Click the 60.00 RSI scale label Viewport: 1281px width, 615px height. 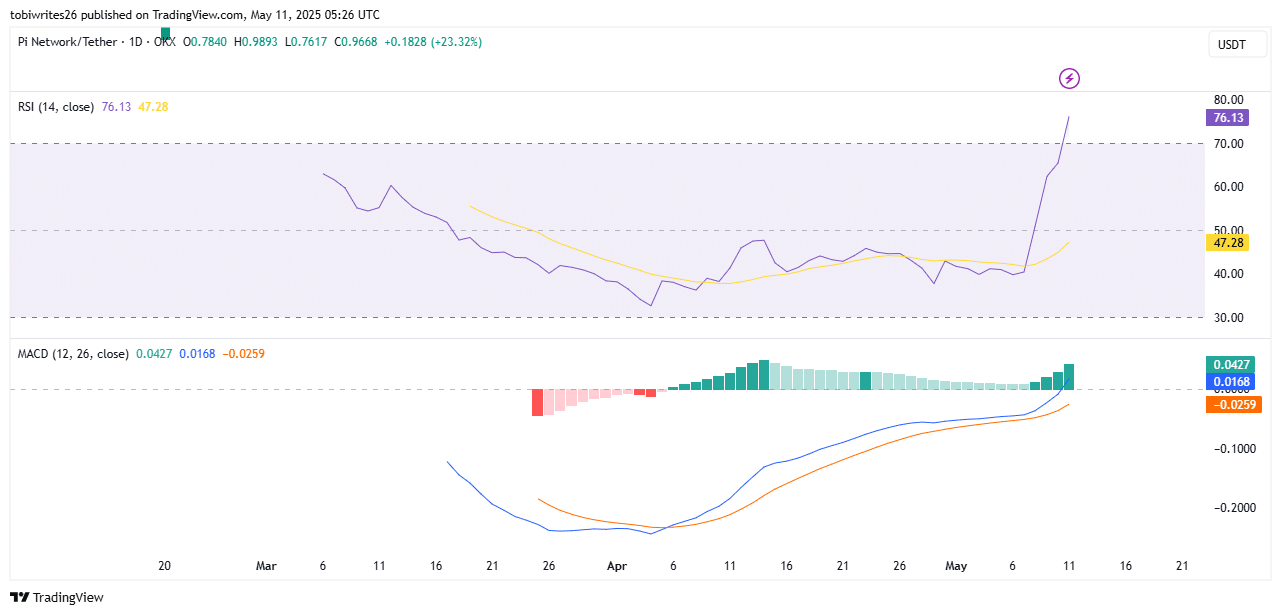pyautogui.click(x=1228, y=187)
